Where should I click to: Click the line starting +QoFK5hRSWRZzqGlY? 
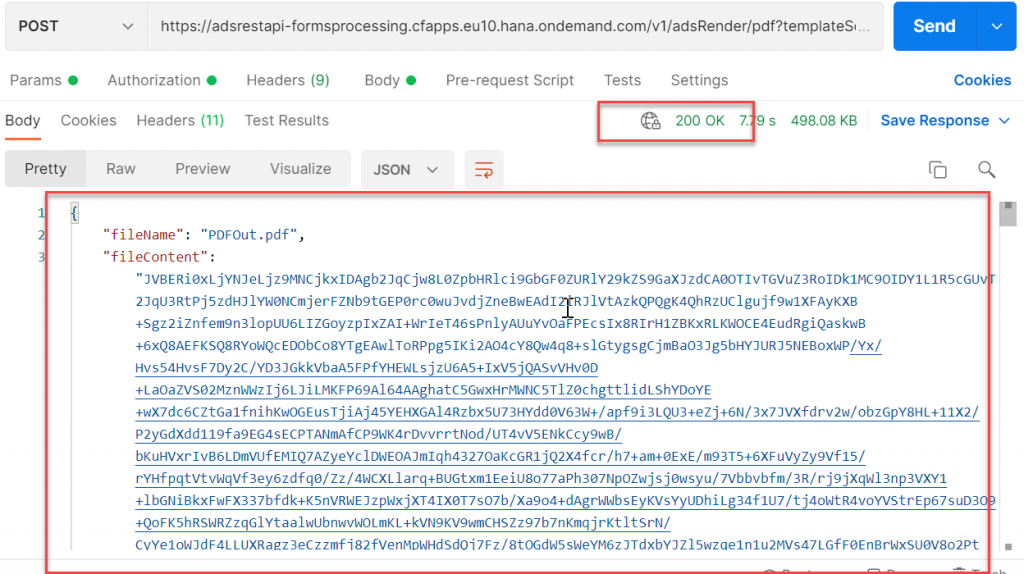coord(402,523)
